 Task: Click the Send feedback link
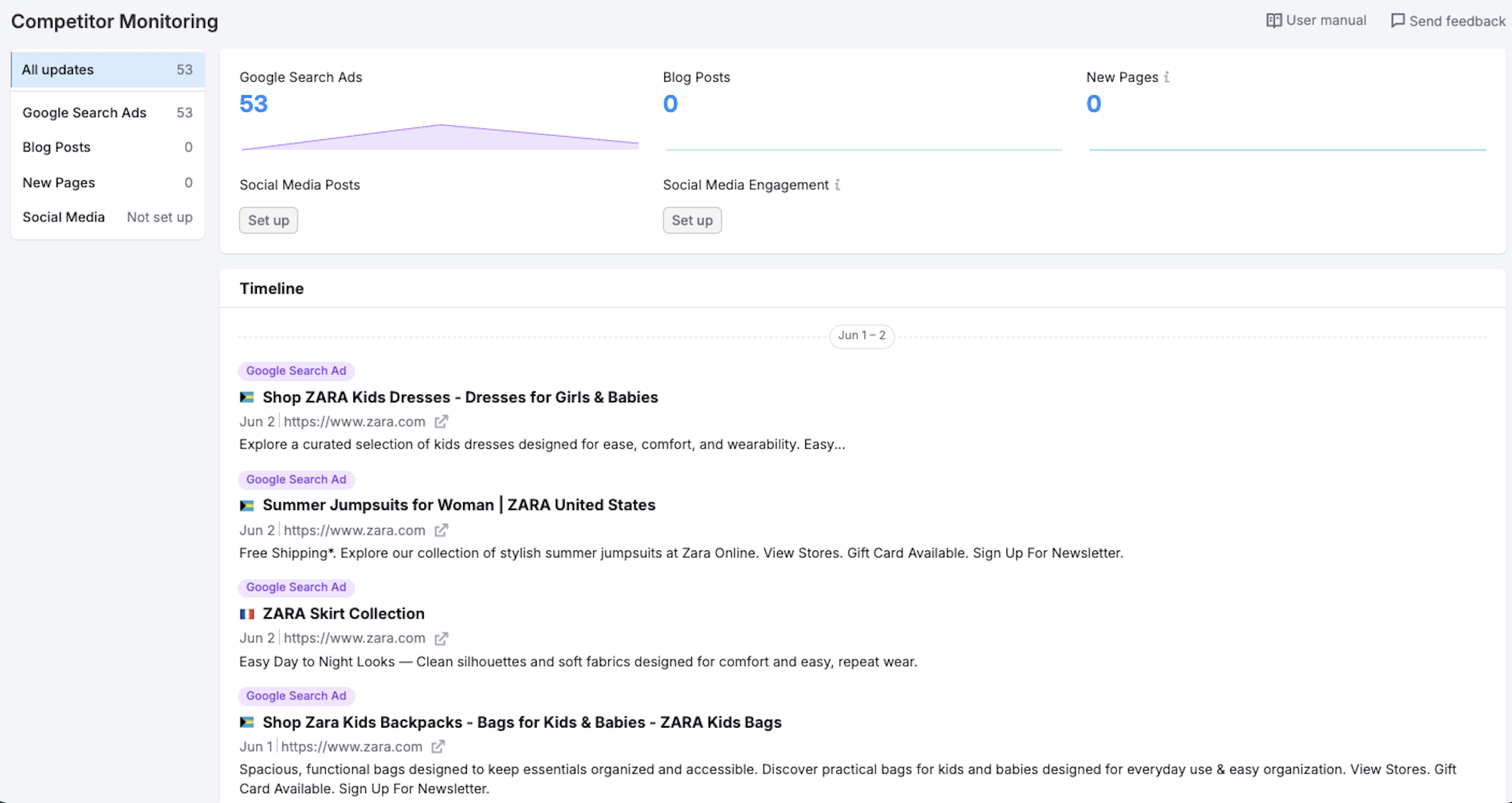(x=1448, y=21)
